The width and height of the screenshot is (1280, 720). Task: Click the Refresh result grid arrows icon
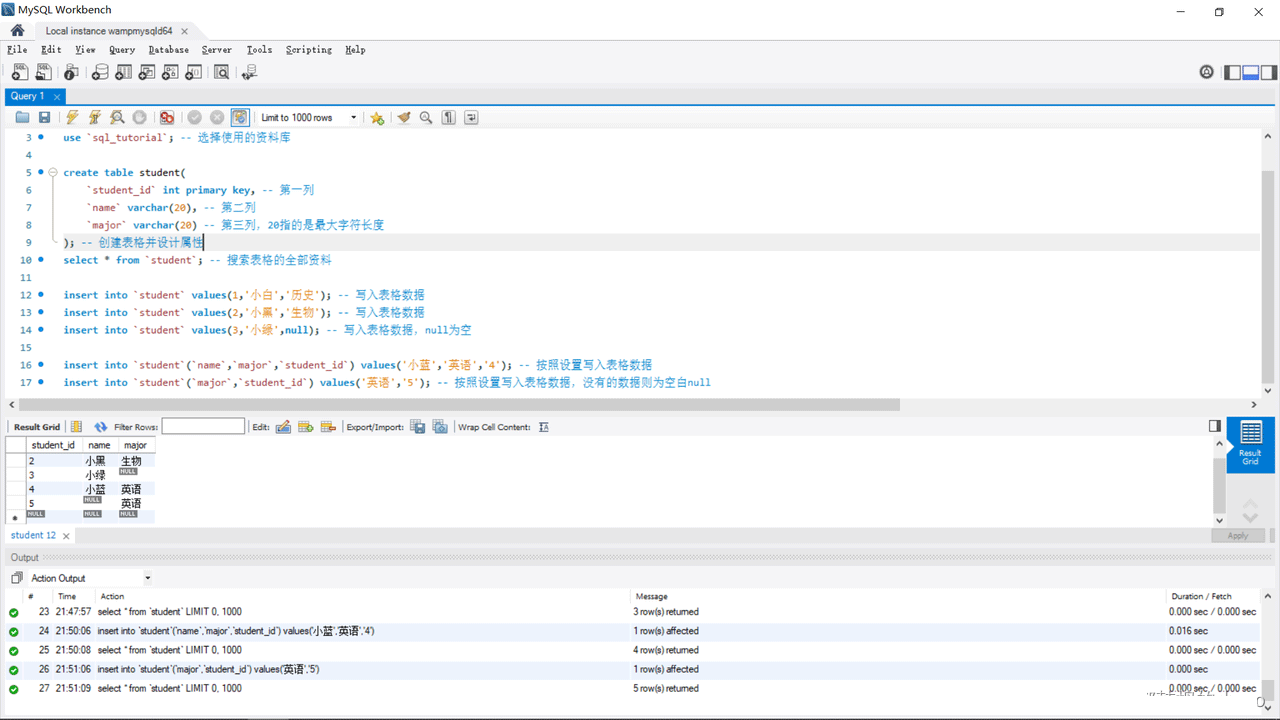[101, 426]
